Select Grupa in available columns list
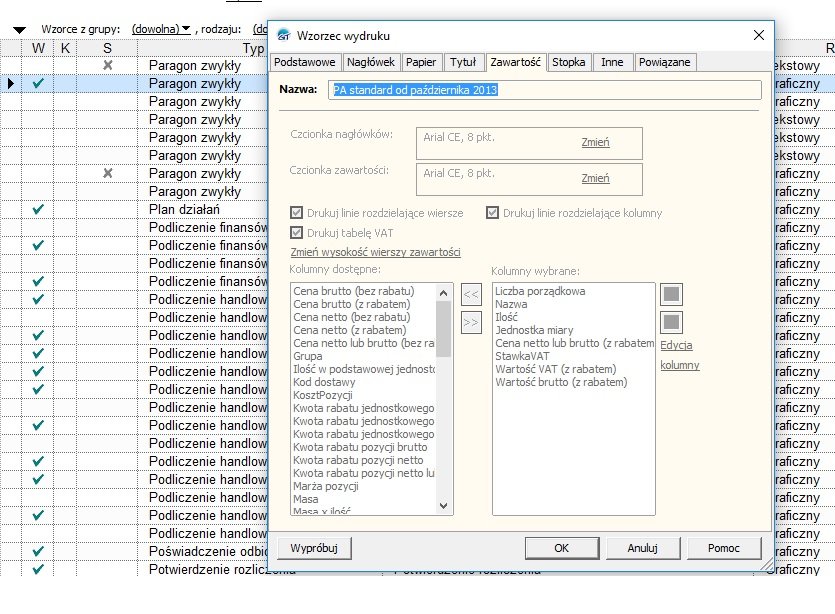 [308, 356]
